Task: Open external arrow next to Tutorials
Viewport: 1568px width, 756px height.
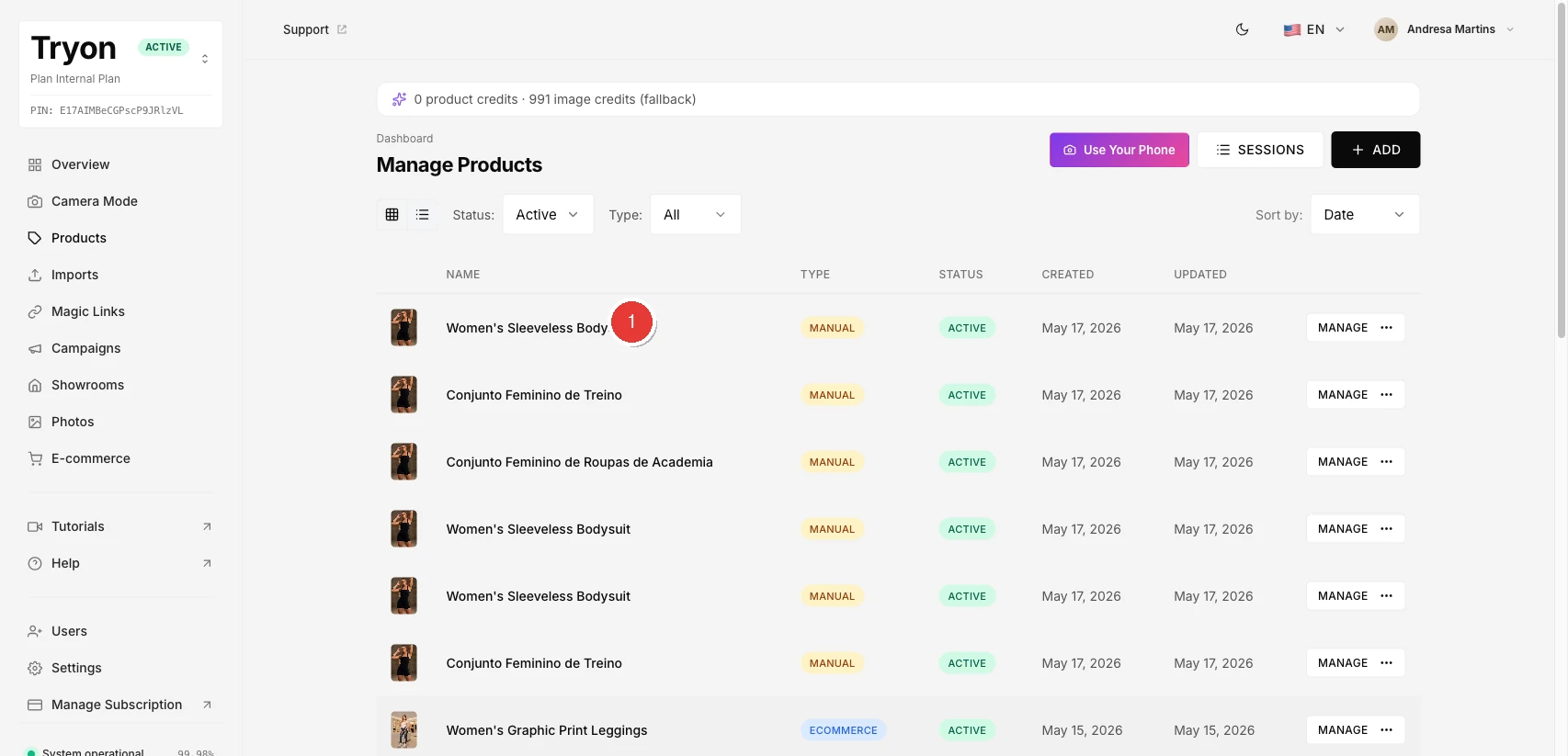Action: click(x=207, y=526)
